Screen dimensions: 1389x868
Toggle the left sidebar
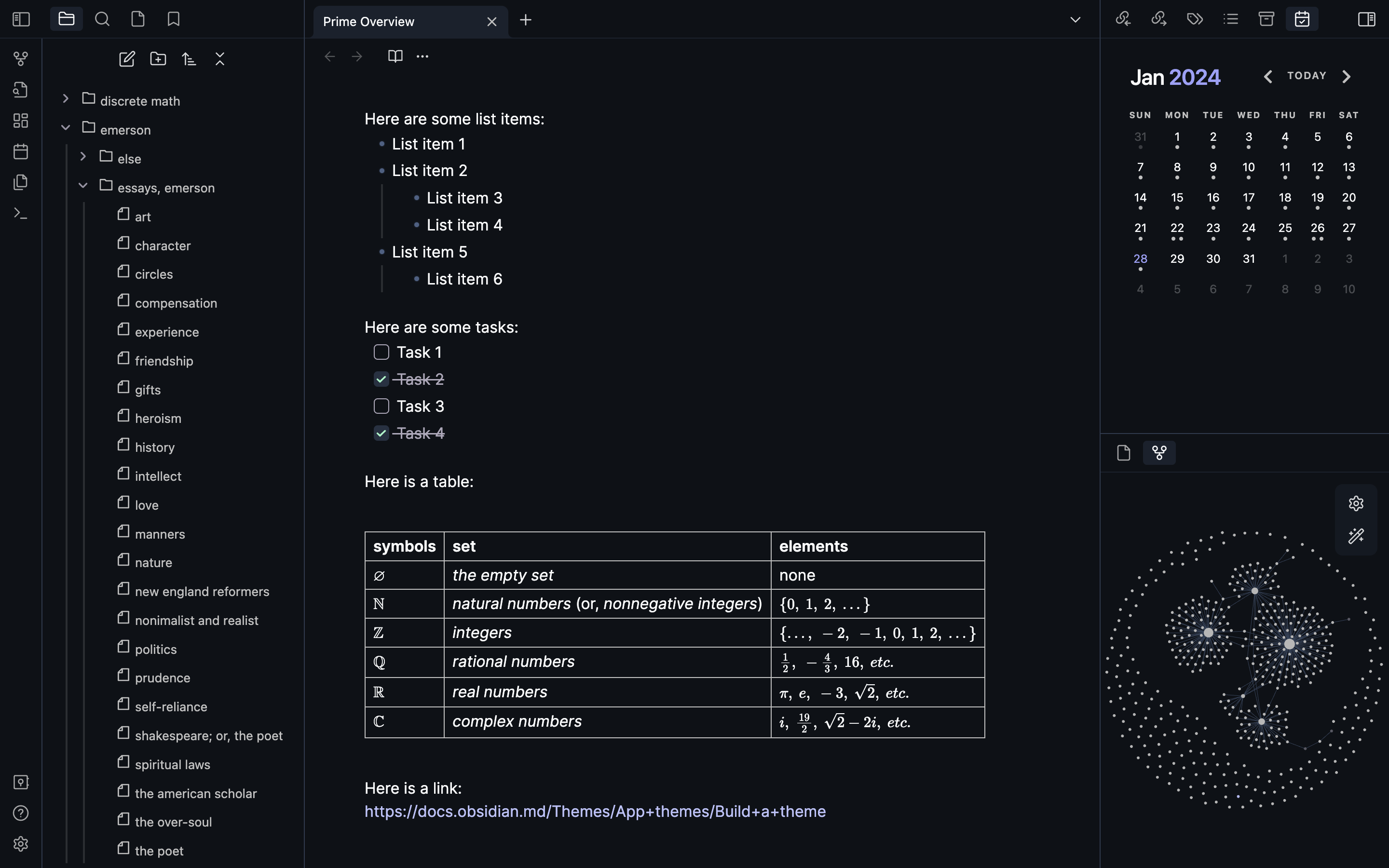point(21,19)
